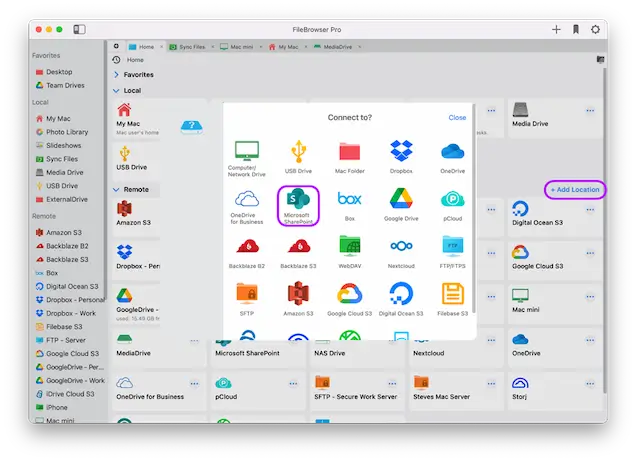
Task: Open options menu for Mac mini card
Action: (590, 297)
